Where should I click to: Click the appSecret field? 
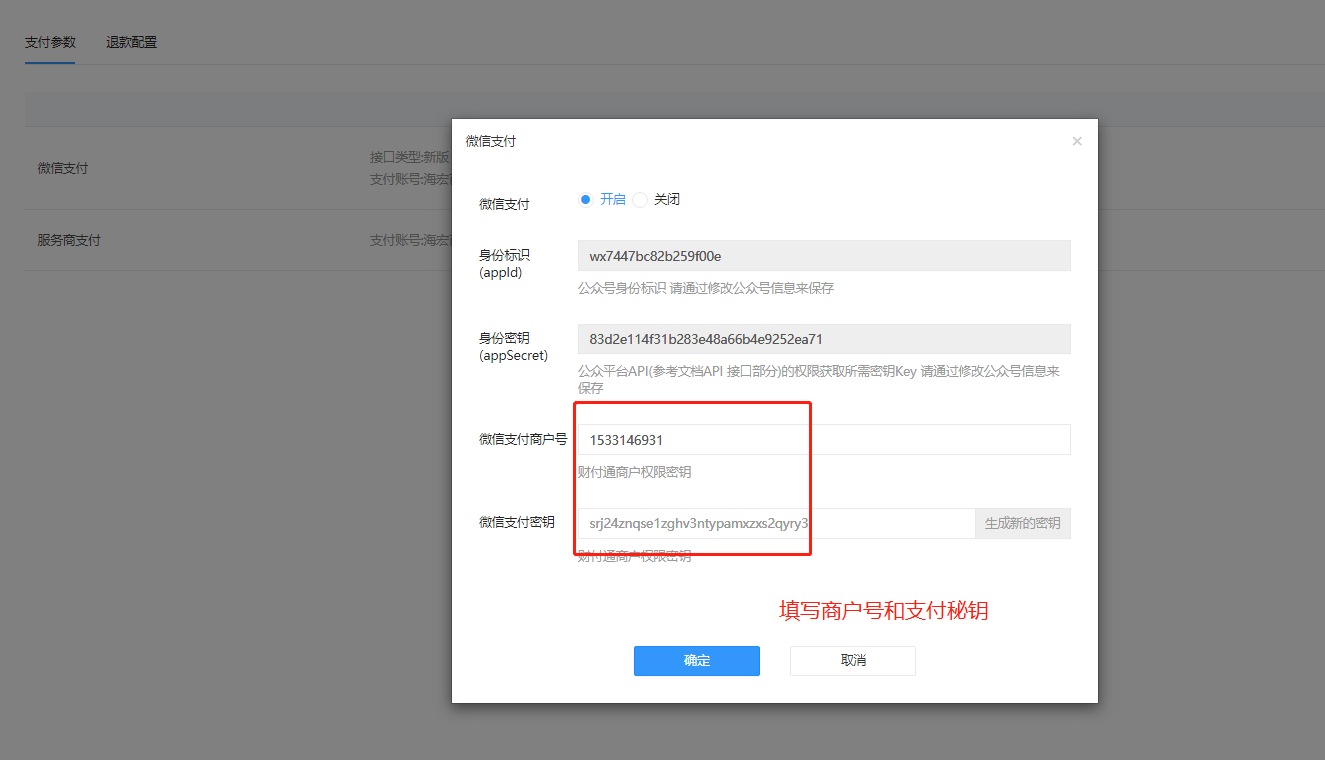click(824, 339)
